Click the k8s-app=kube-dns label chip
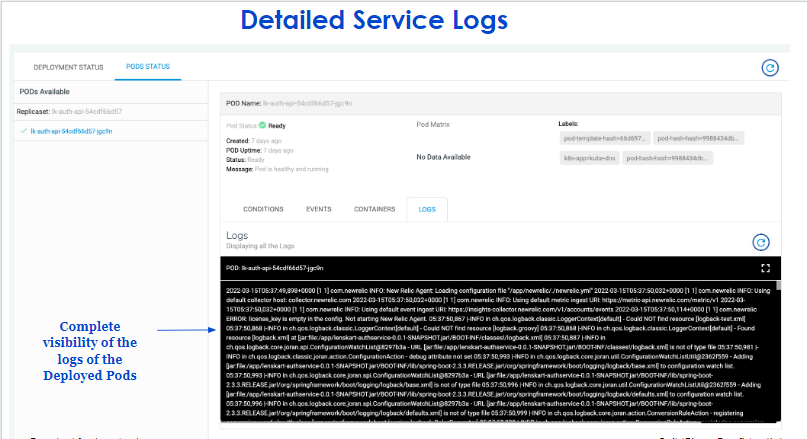The image size is (807, 439). pos(589,158)
